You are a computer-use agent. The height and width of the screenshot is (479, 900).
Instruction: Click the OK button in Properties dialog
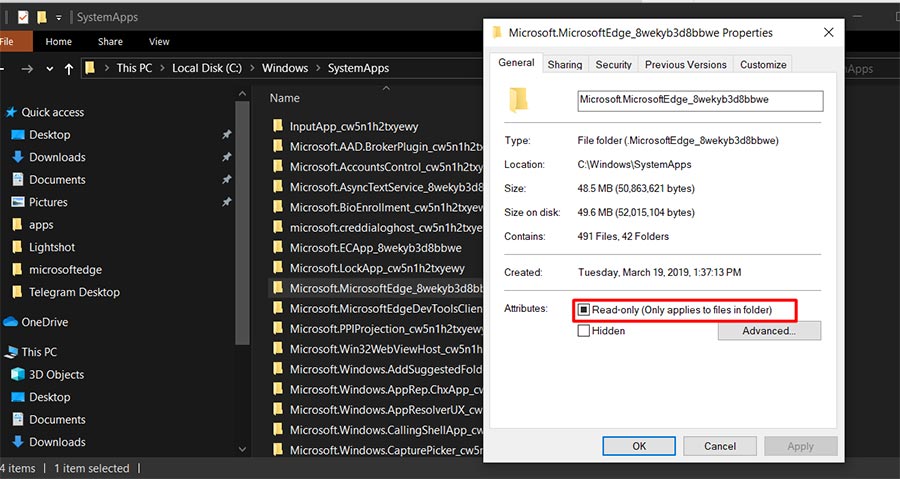639,446
